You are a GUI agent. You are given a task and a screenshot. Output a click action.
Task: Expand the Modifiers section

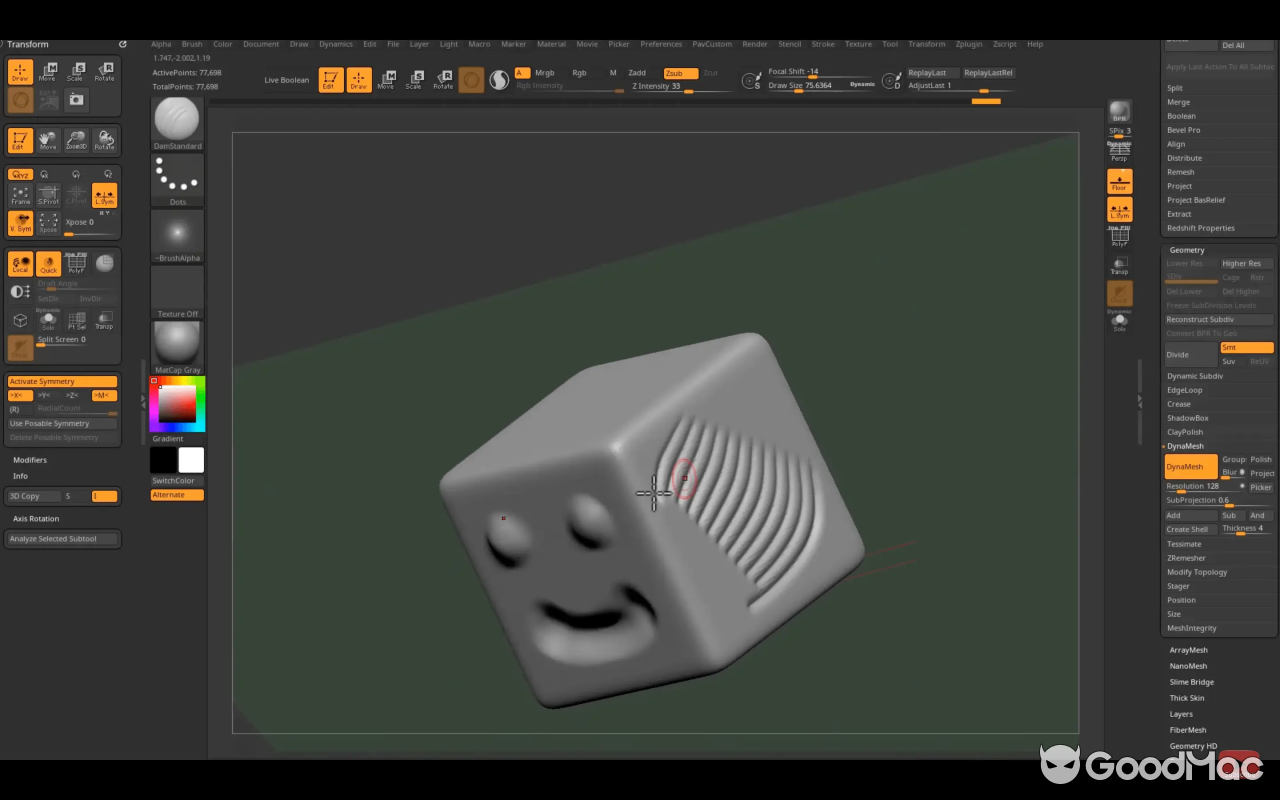tap(30, 459)
